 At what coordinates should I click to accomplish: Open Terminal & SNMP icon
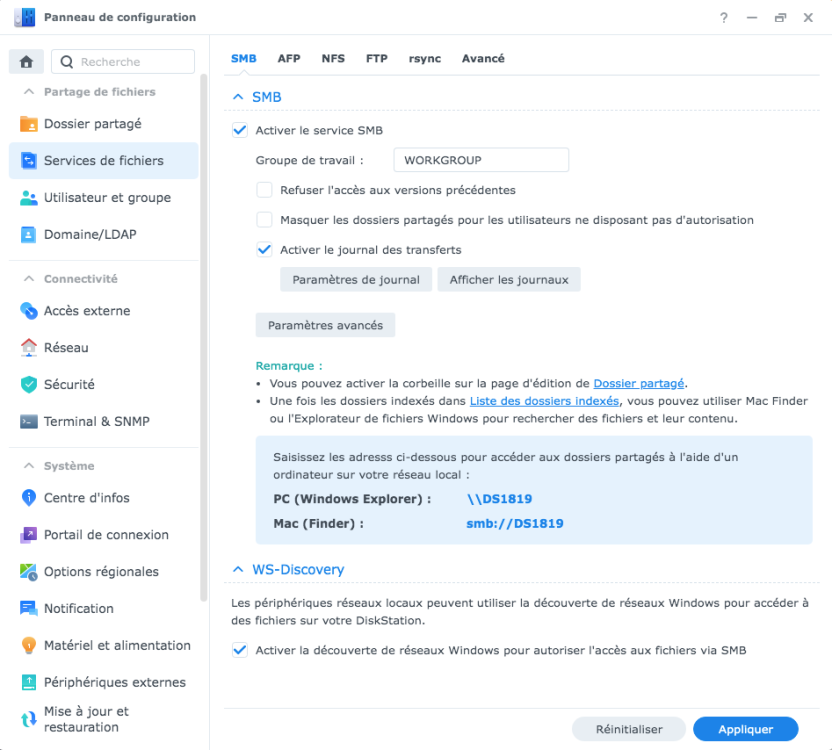[x=29, y=421]
